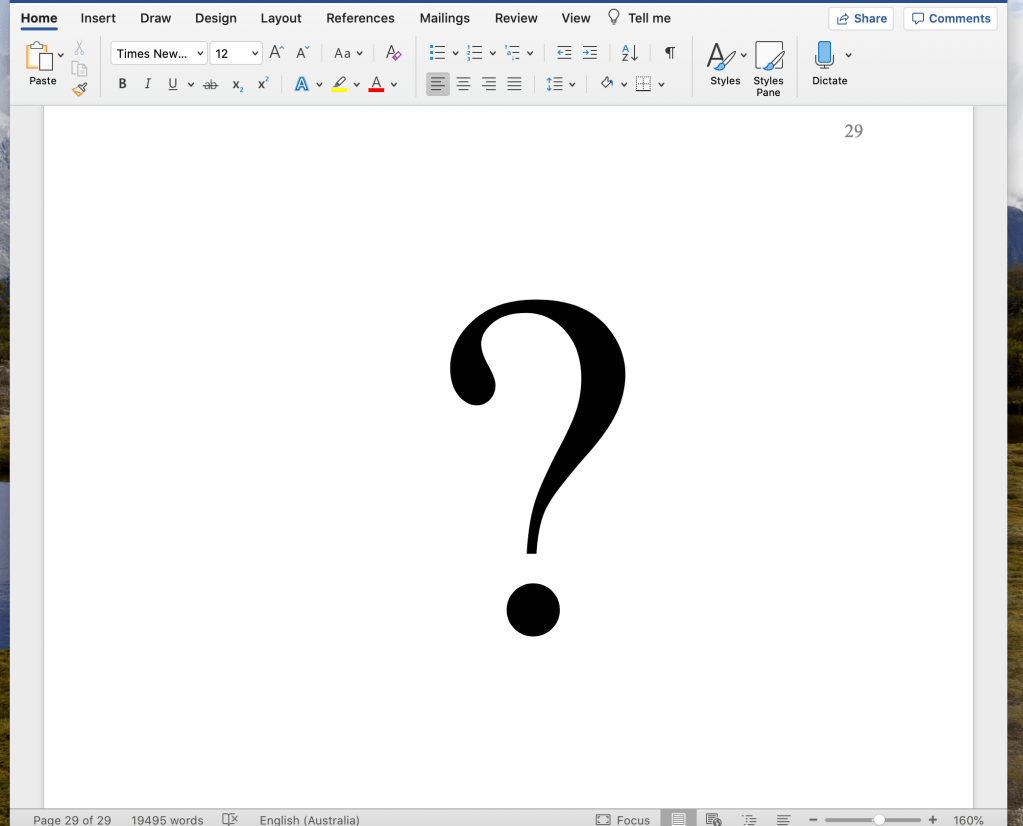Toggle Bold formatting
Screen dimensions: 1023x826
[x=123, y=85]
